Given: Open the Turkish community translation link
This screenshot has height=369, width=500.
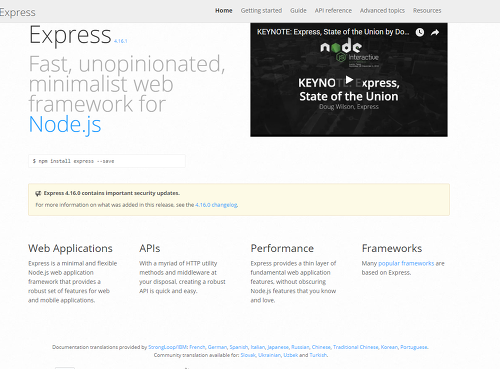Looking at the screenshot, I should click(x=318, y=355).
